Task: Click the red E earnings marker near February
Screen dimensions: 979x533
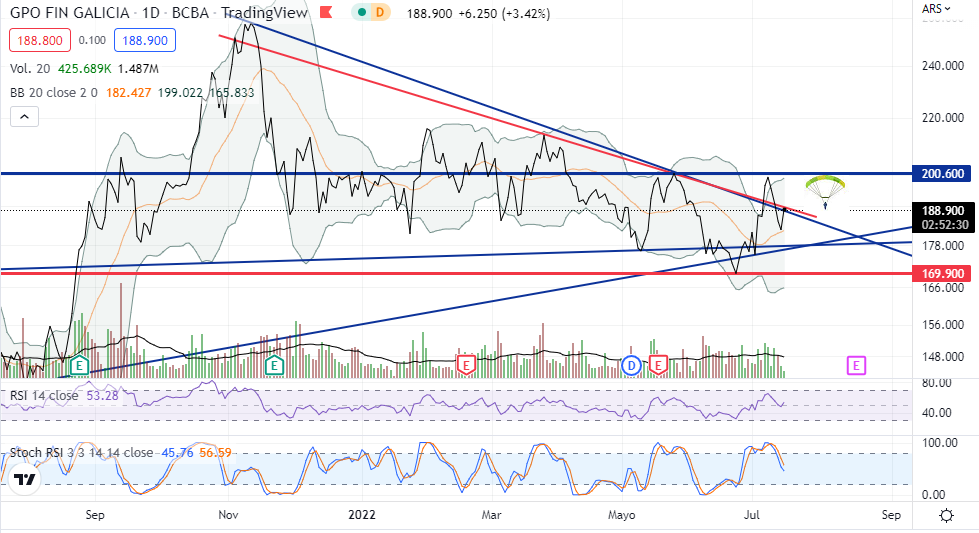Action: coord(466,364)
